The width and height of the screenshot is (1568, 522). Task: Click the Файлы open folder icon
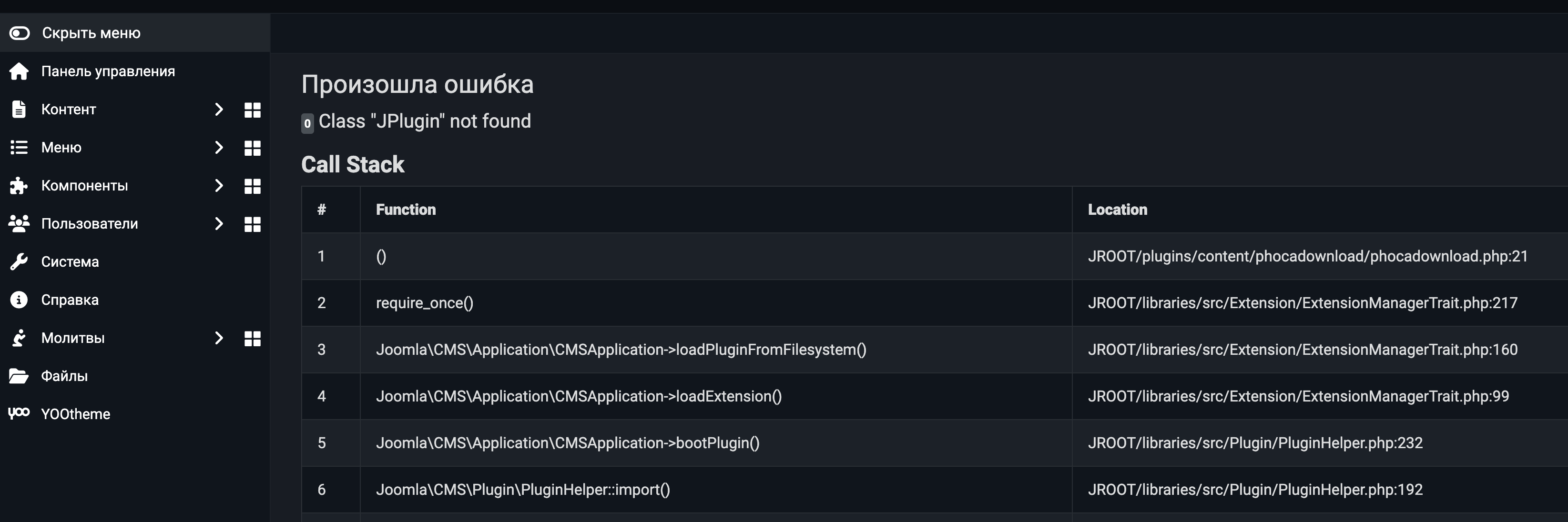pos(19,376)
